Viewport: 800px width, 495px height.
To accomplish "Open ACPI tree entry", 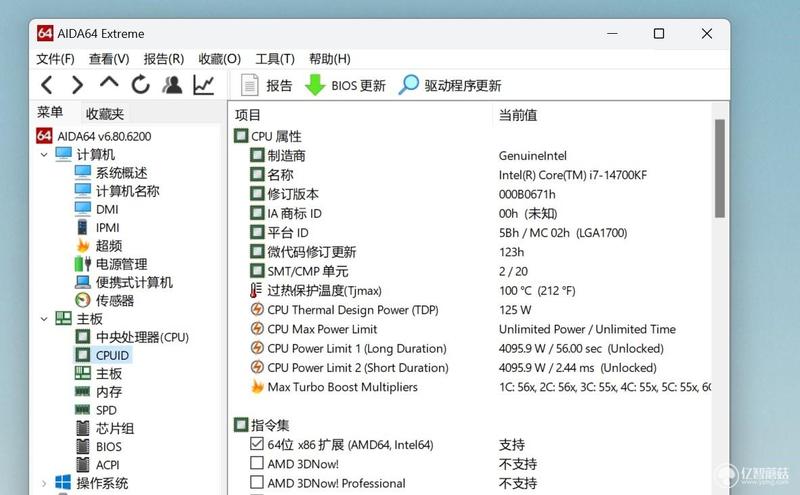I will point(97,465).
